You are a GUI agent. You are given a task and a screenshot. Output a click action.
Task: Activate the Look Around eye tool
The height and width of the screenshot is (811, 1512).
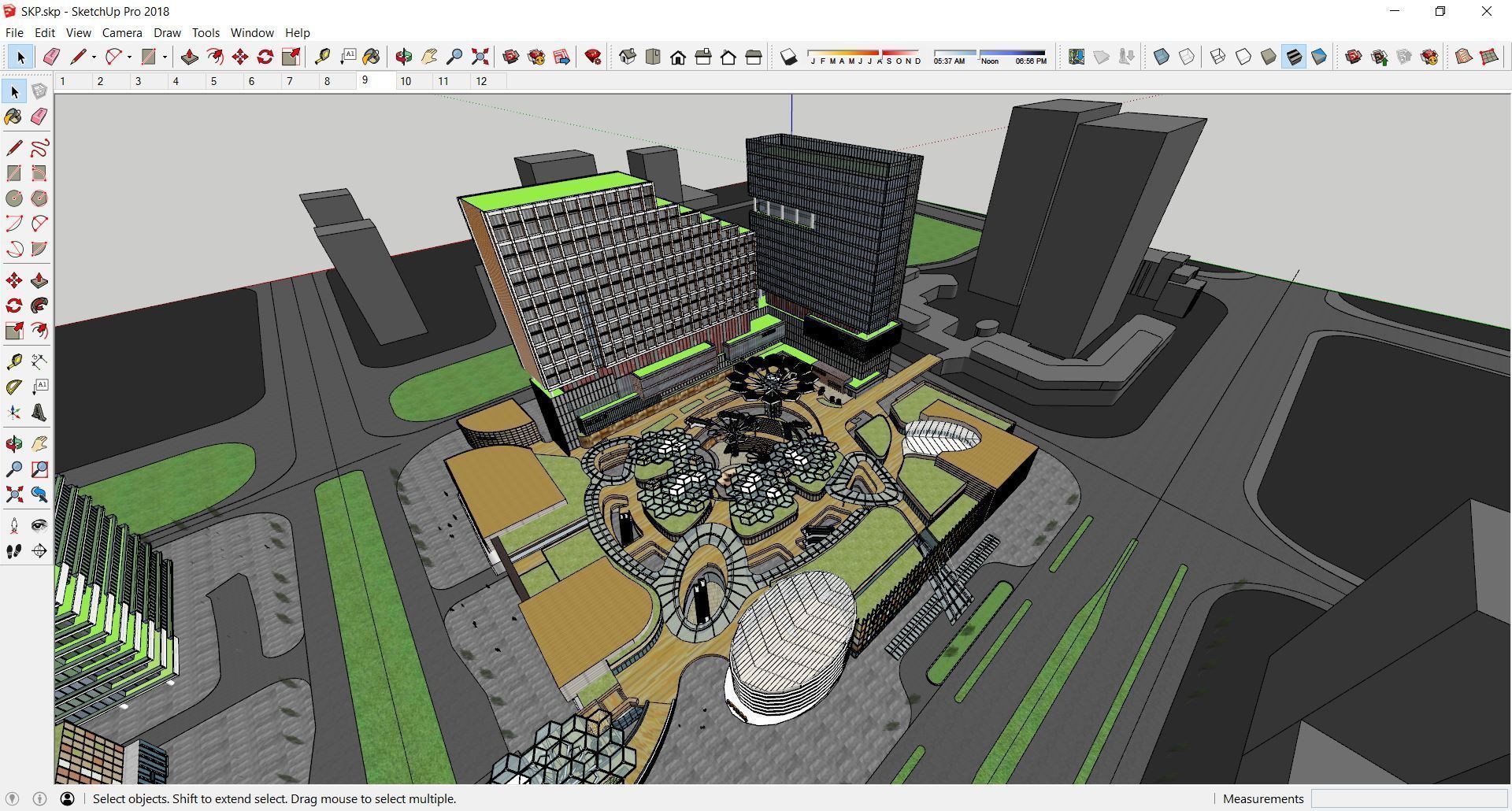(x=39, y=525)
